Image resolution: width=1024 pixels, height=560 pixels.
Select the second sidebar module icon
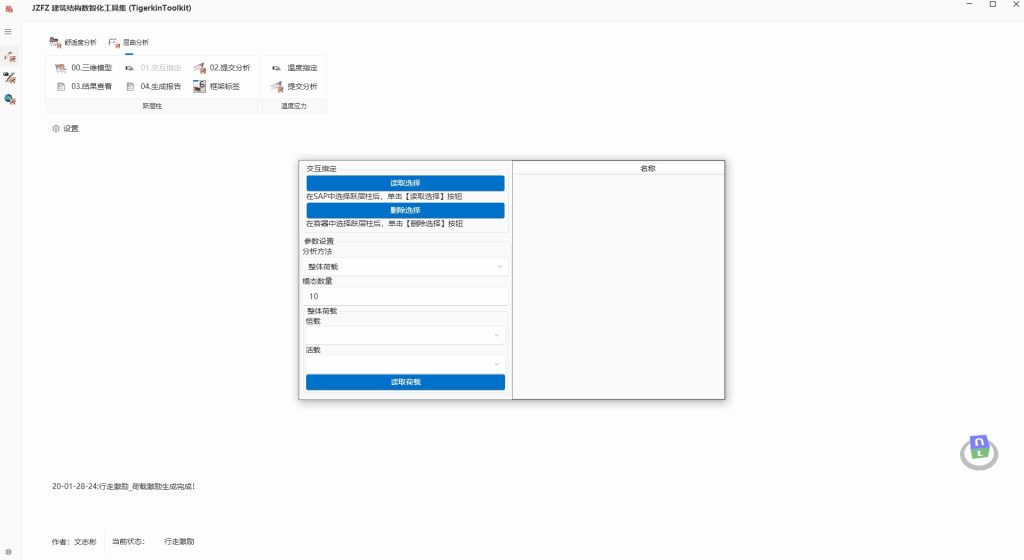pos(10,78)
